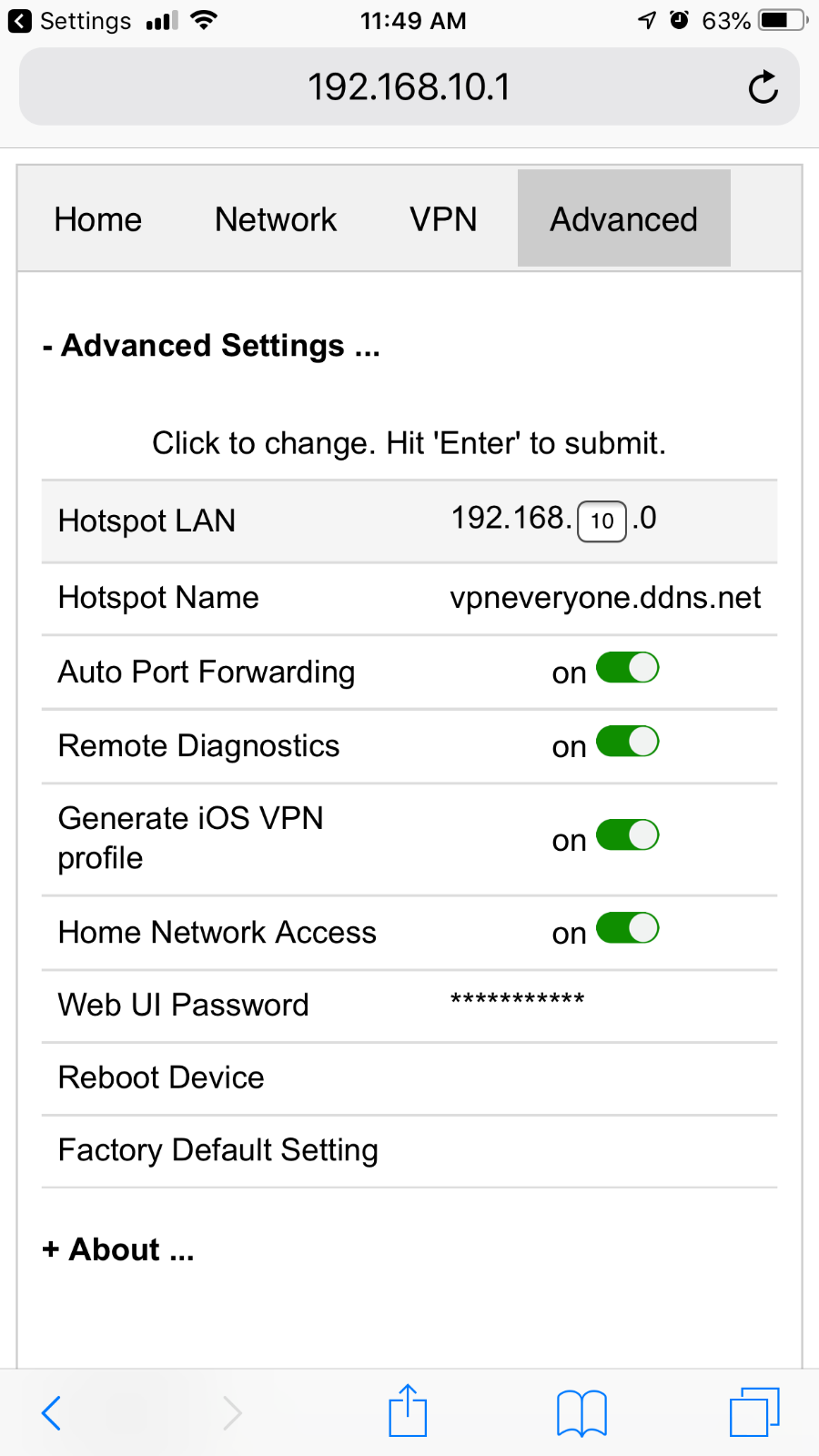Tap the Safari reload page icon
This screenshot has width=819, height=1456.
click(x=763, y=87)
